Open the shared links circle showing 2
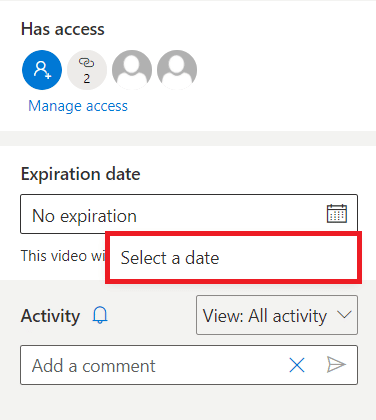The image size is (376, 420). tap(87, 70)
